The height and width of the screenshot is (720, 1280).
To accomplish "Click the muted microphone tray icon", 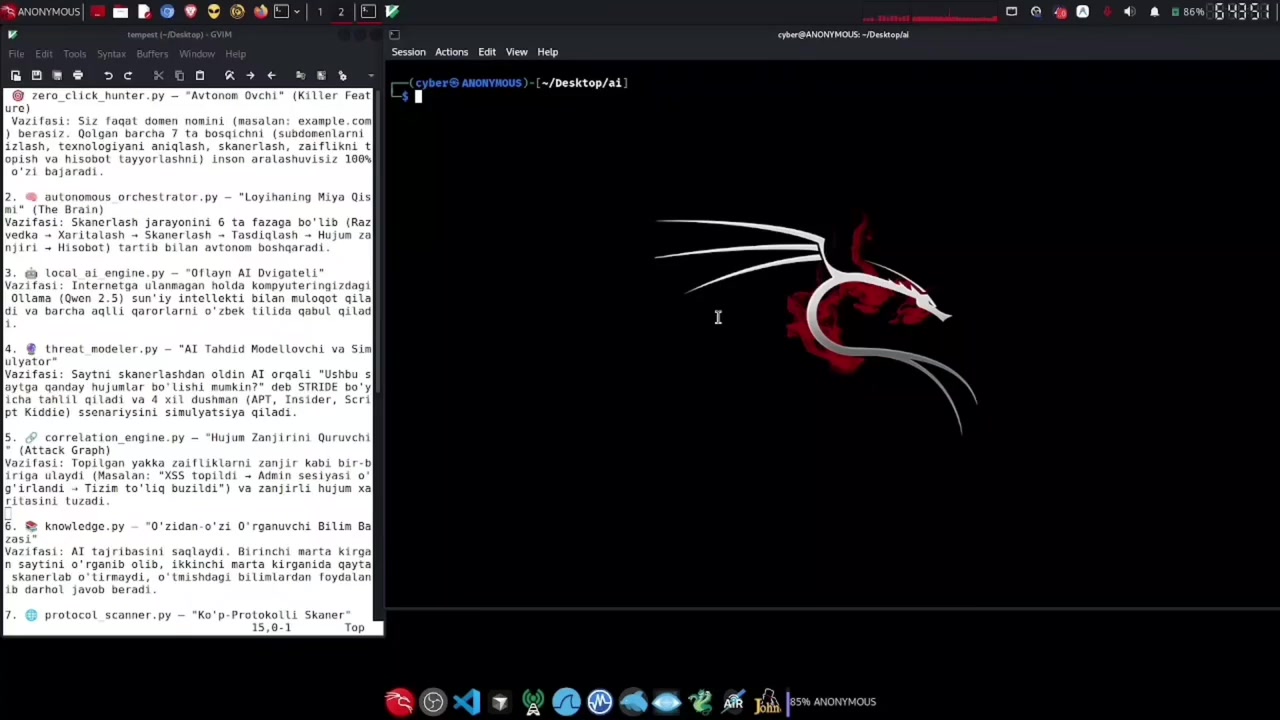I will 1106,12.
